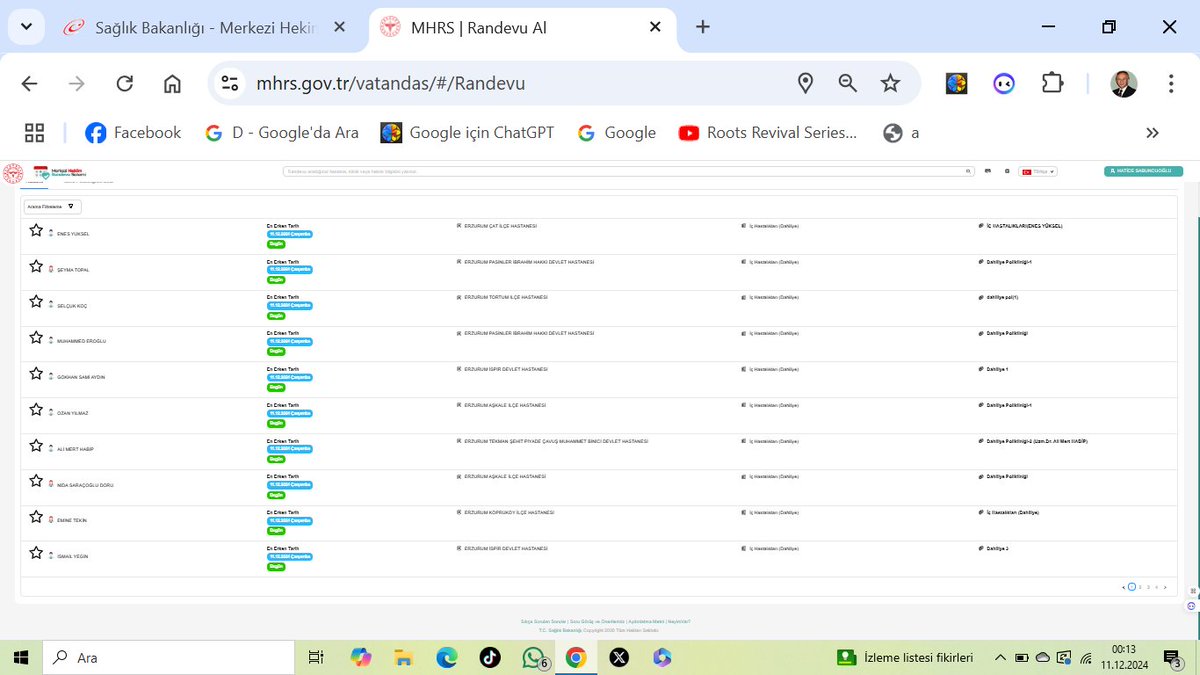Switch to the Sağlık Bakanlığı Merkezi Hekim tab
Image resolution: width=1200 pixels, height=675 pixels.
coord(205,28)
